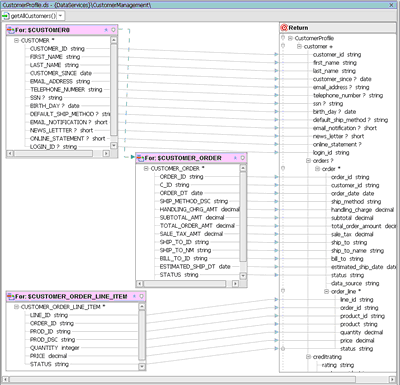Select product_id string in Return

[x=362, y=316]
